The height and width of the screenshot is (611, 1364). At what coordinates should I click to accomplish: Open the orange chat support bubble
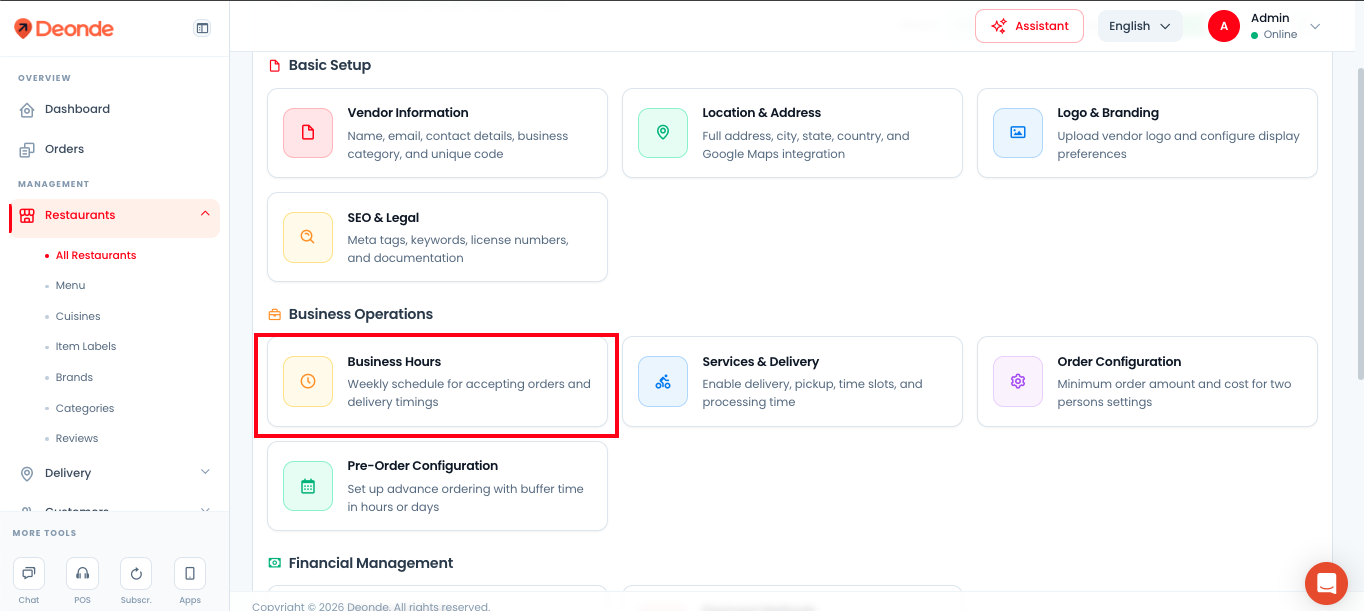1326,583
